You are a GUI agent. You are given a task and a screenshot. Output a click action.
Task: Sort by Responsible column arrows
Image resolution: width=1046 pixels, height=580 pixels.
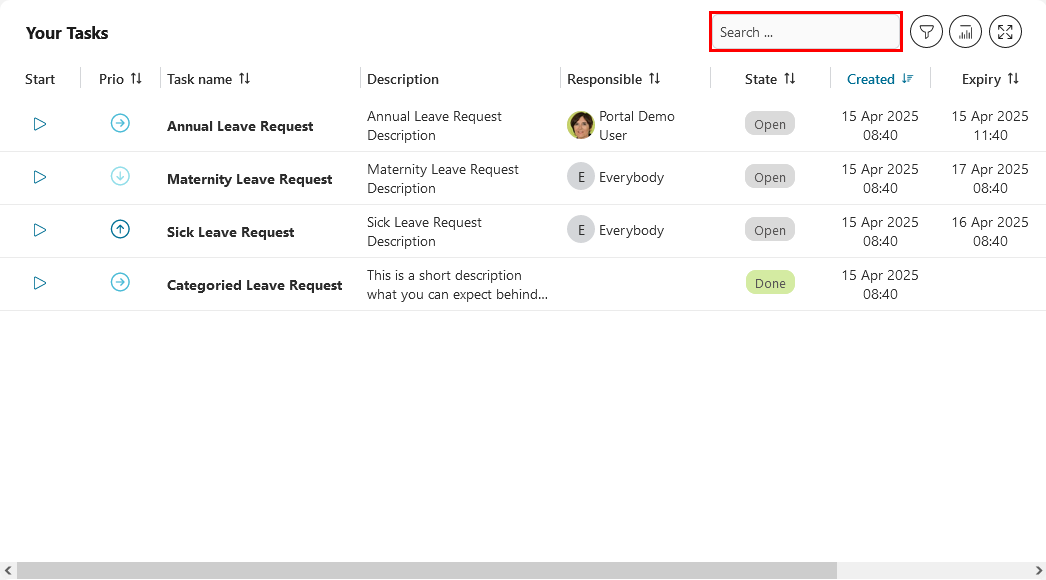654,79
